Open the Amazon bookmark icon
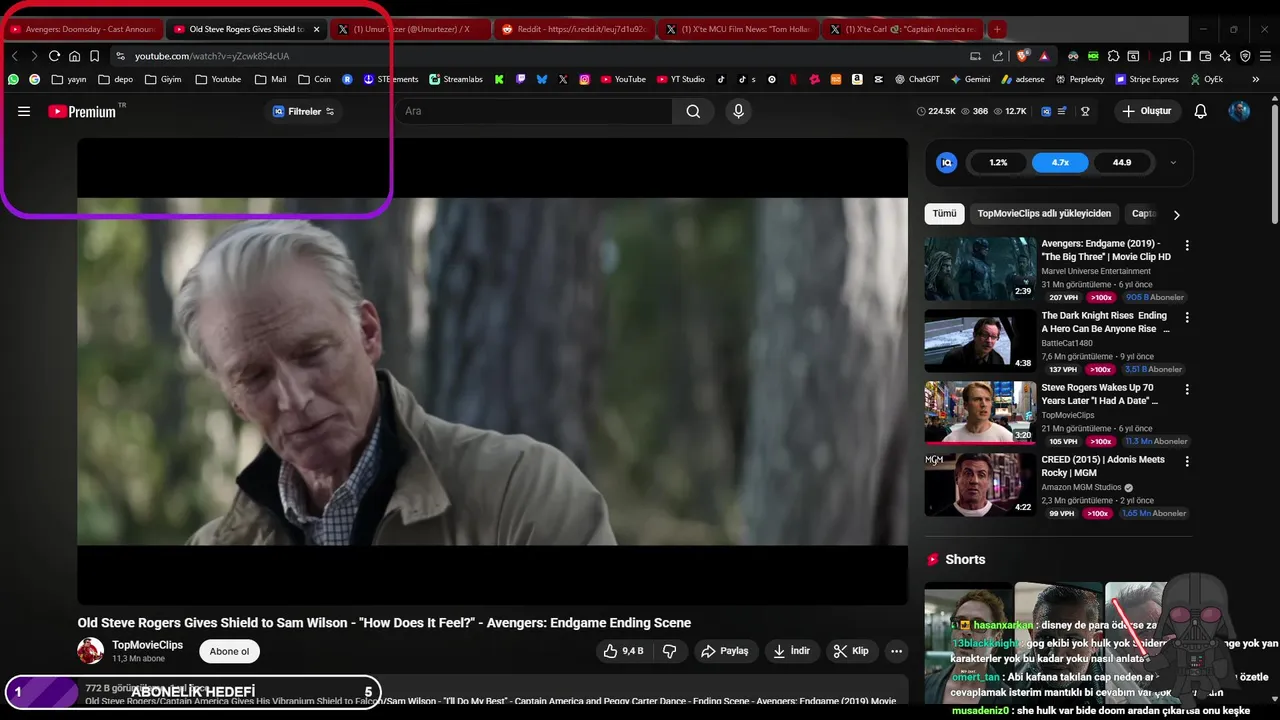This screenshot has width=1280, height=720. coord(858,79)
